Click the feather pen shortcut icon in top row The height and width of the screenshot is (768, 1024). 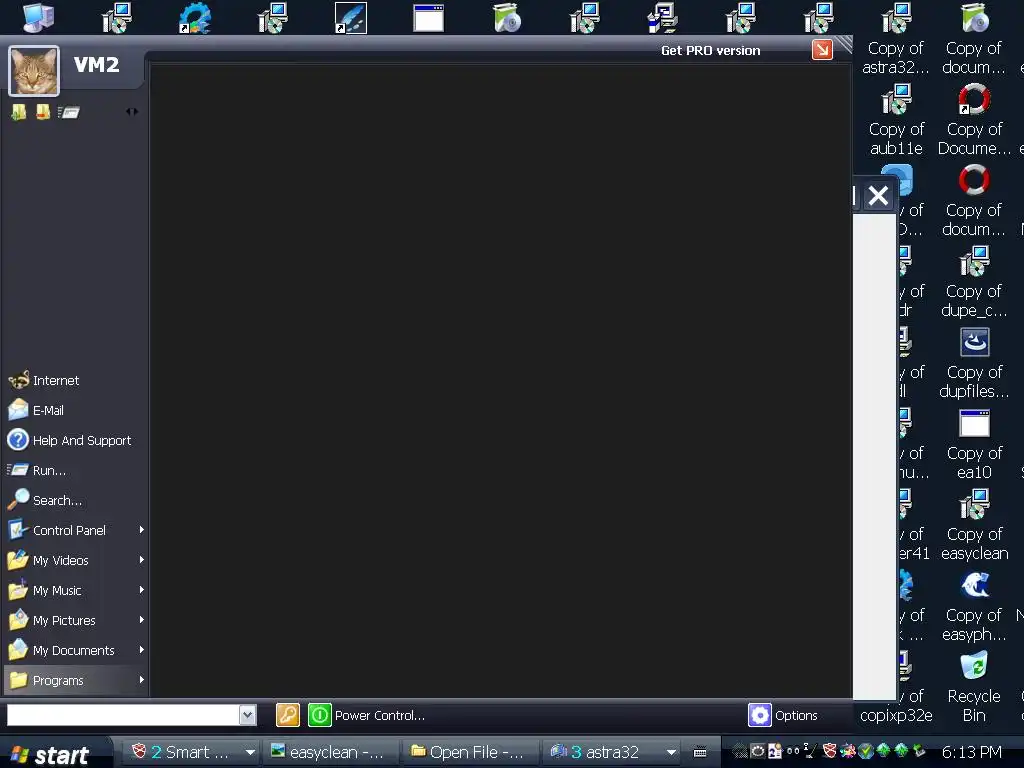[351, 18]
